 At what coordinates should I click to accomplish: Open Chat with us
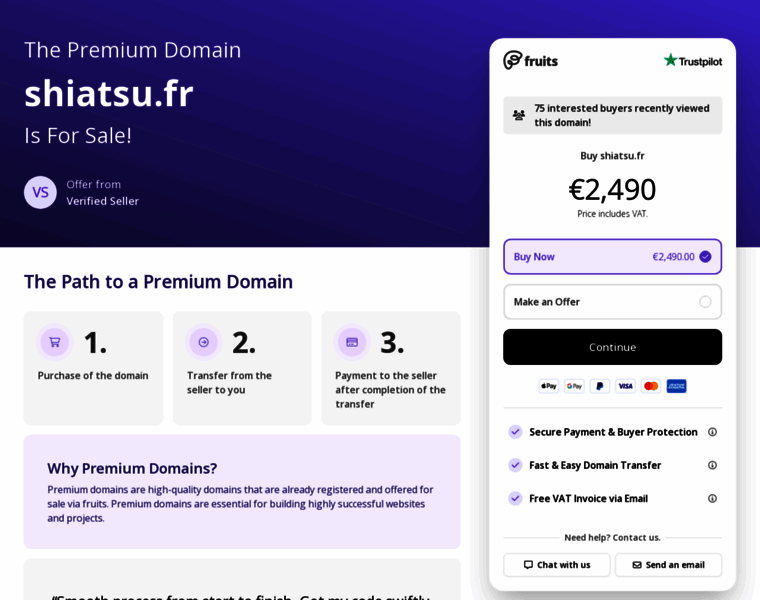tap(557, 565)
